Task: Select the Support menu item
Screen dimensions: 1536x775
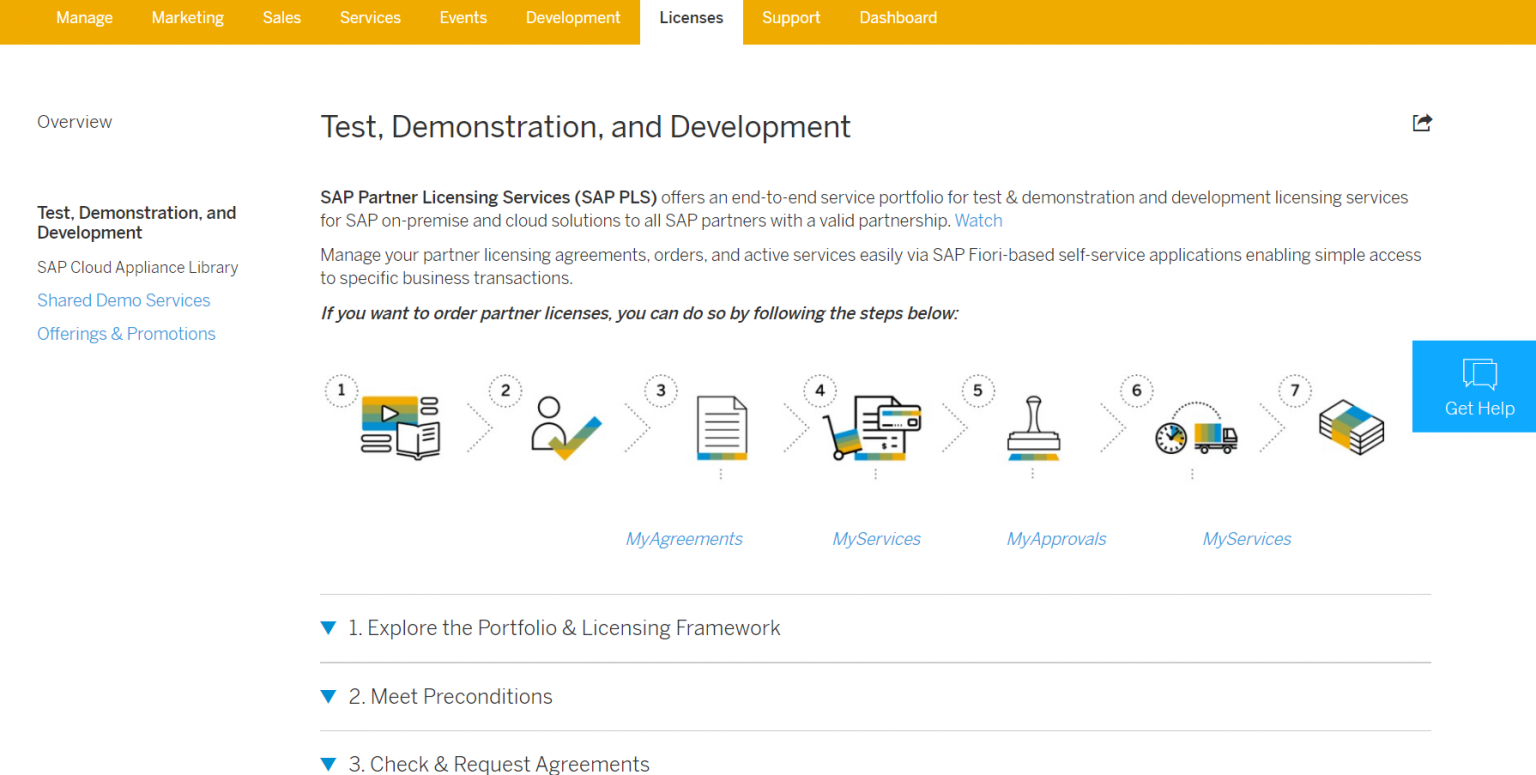Action: [x=791, y=17]
